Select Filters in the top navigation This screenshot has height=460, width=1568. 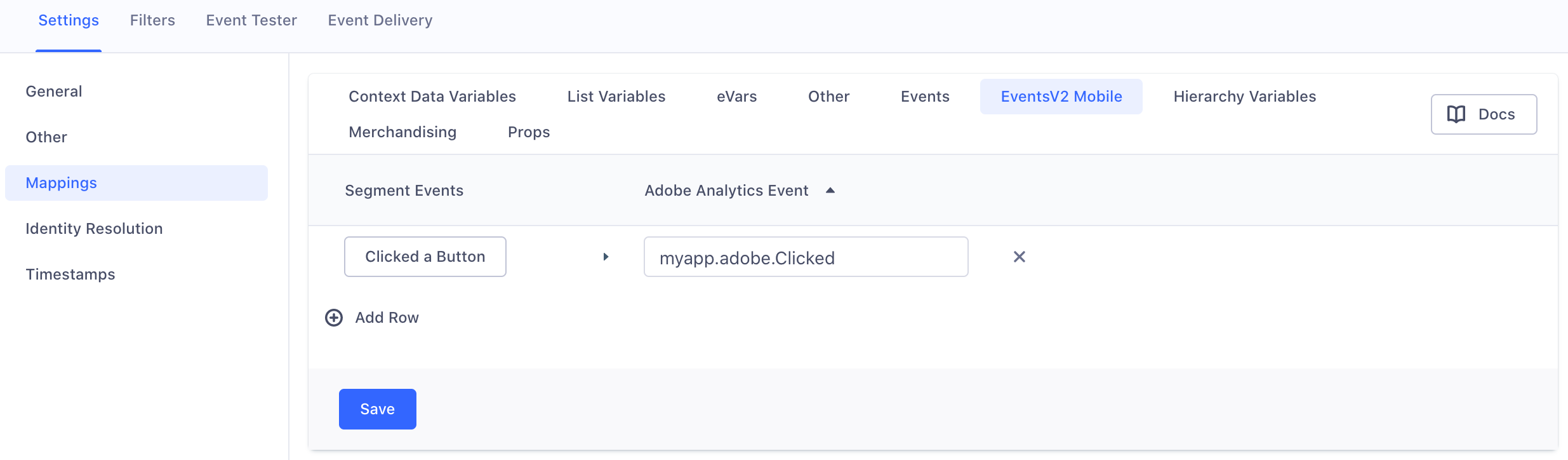(152, 20)
